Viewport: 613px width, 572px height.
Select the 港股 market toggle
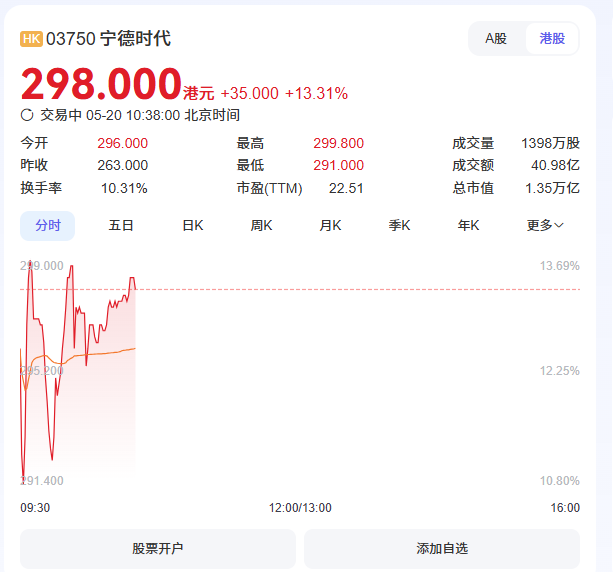click(x=552, y=39)
